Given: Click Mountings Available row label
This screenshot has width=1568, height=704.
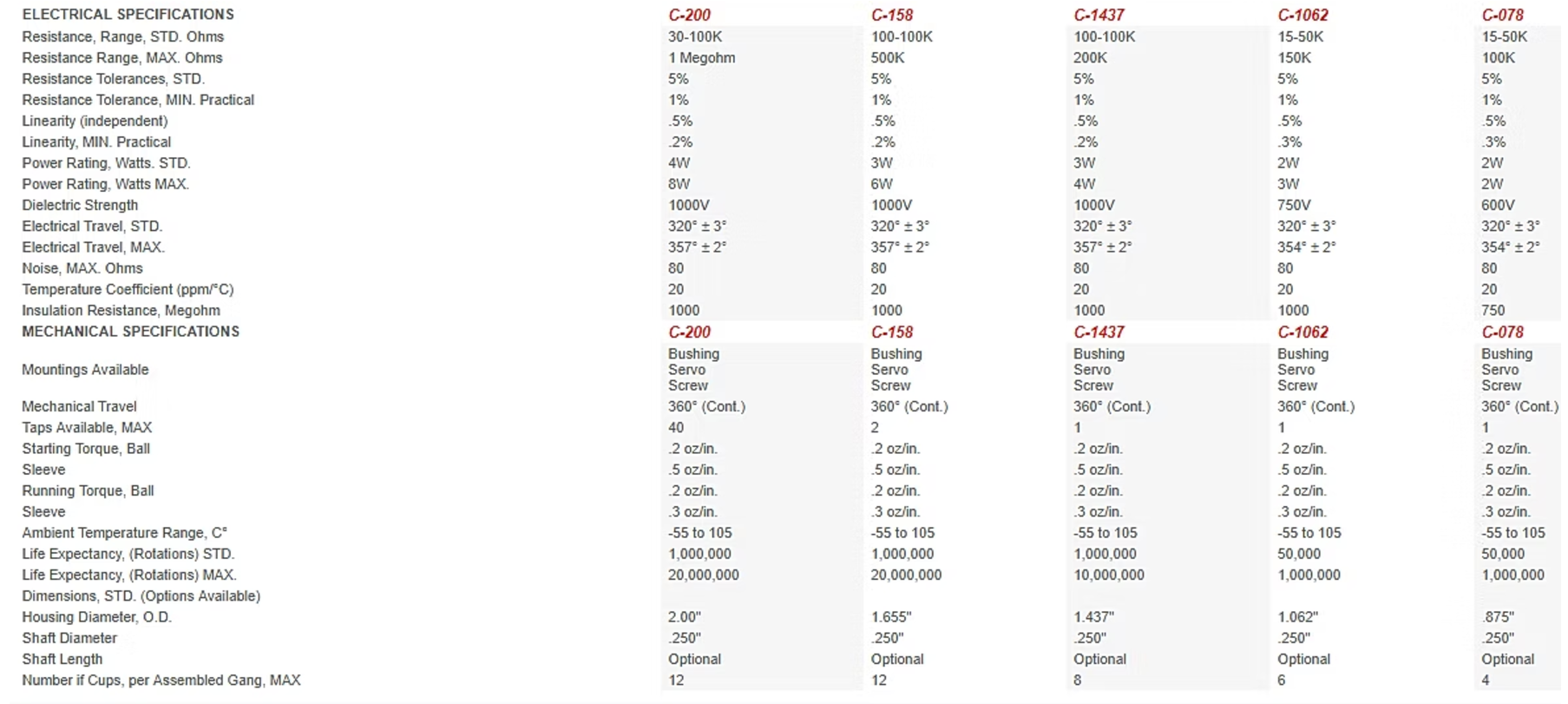Looking at the screenshot, I should 85,370.
